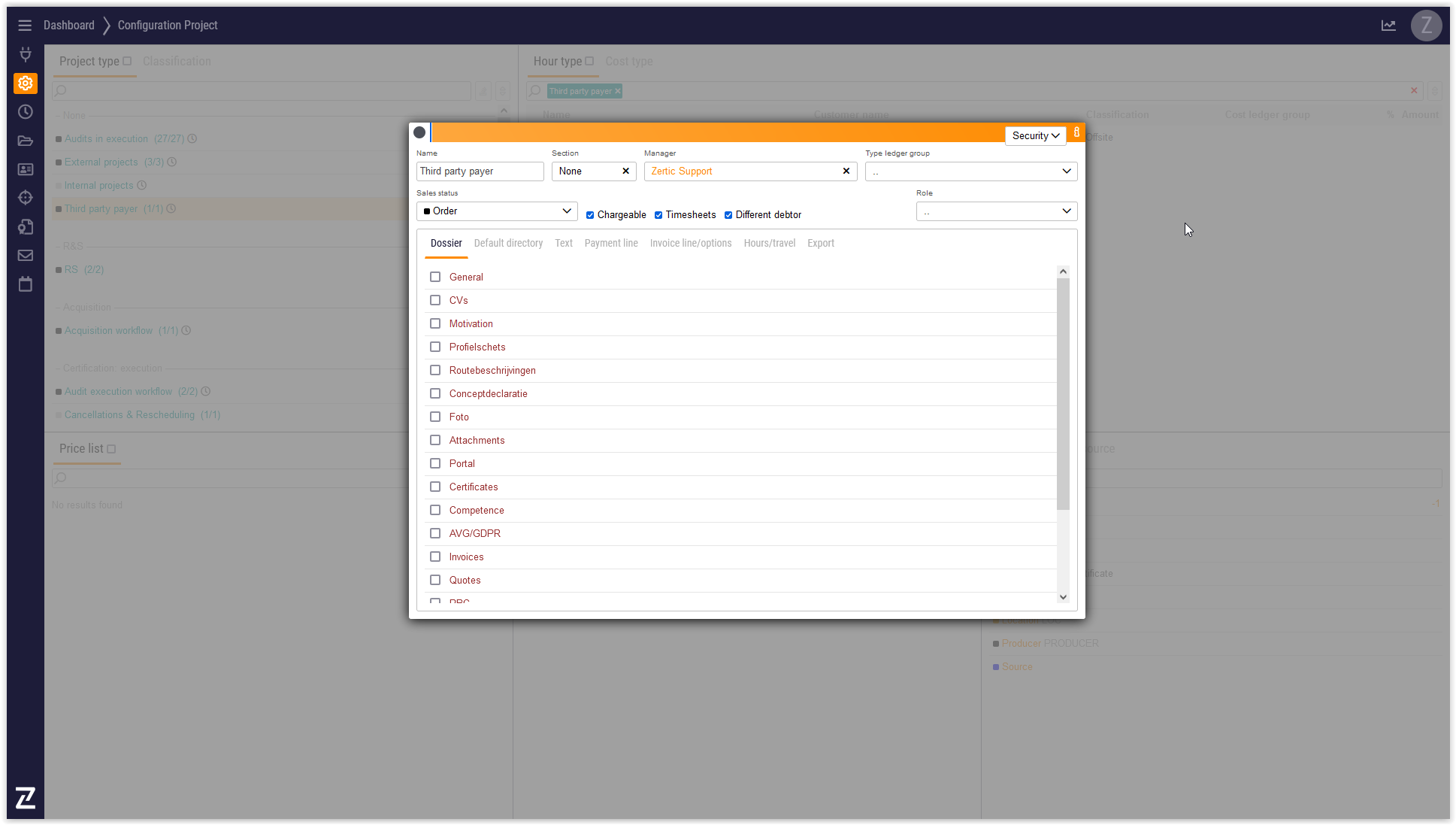
Task: Click the chart statistics icon in header
Action: (1388, 26)
